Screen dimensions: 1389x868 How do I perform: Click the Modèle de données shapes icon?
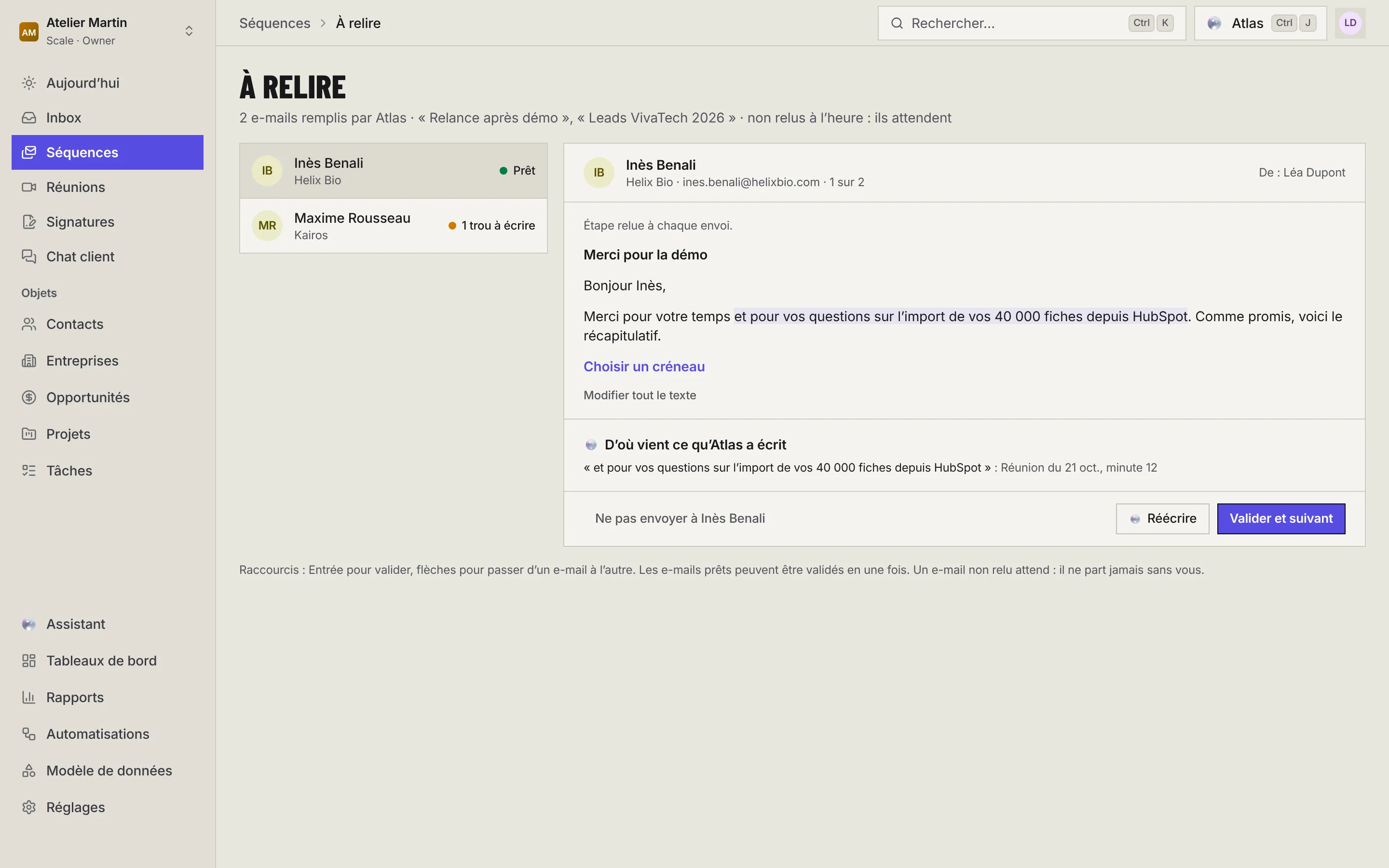(29, 771)
